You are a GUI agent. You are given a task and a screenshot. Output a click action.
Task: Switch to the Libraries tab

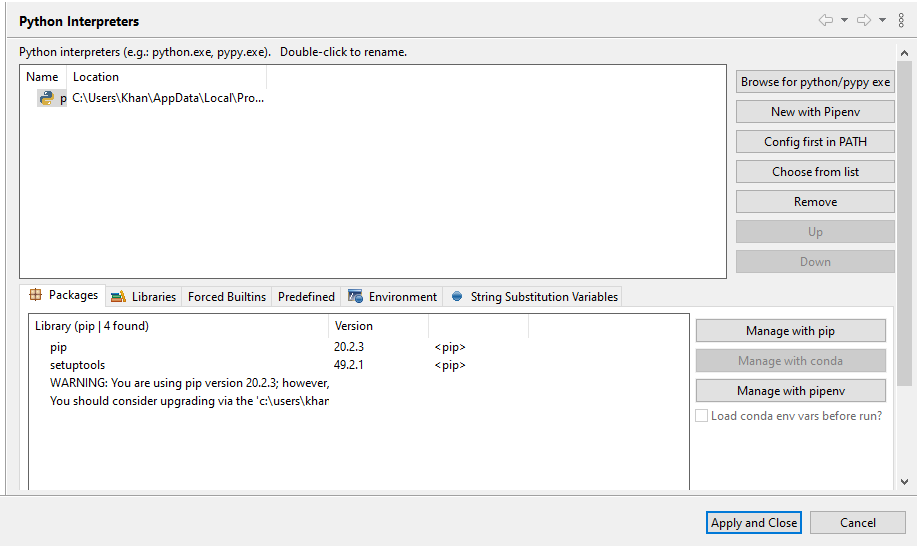(x=143, y=296)
